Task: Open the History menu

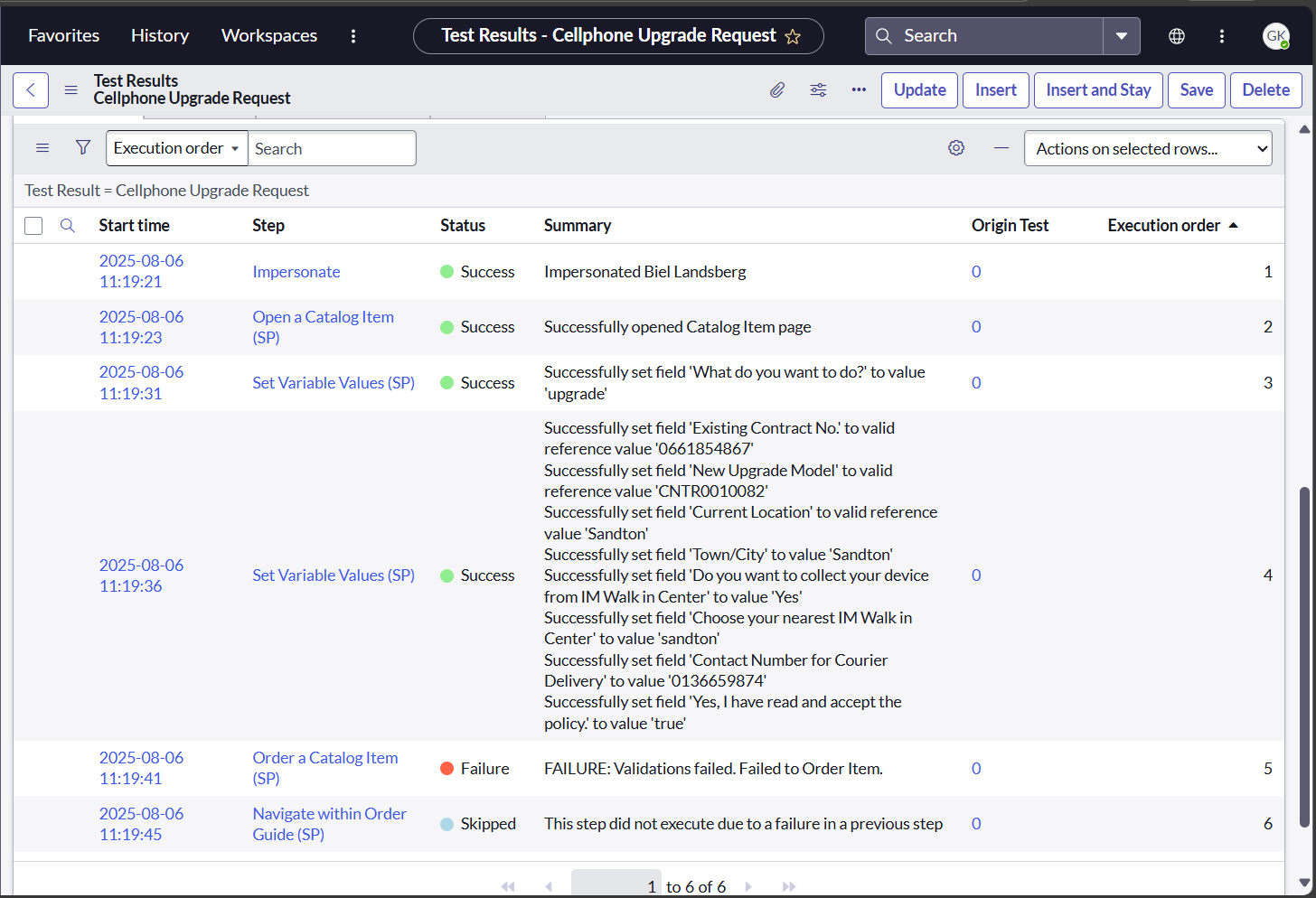Action: pyautogui.click(x=160, y=35)
